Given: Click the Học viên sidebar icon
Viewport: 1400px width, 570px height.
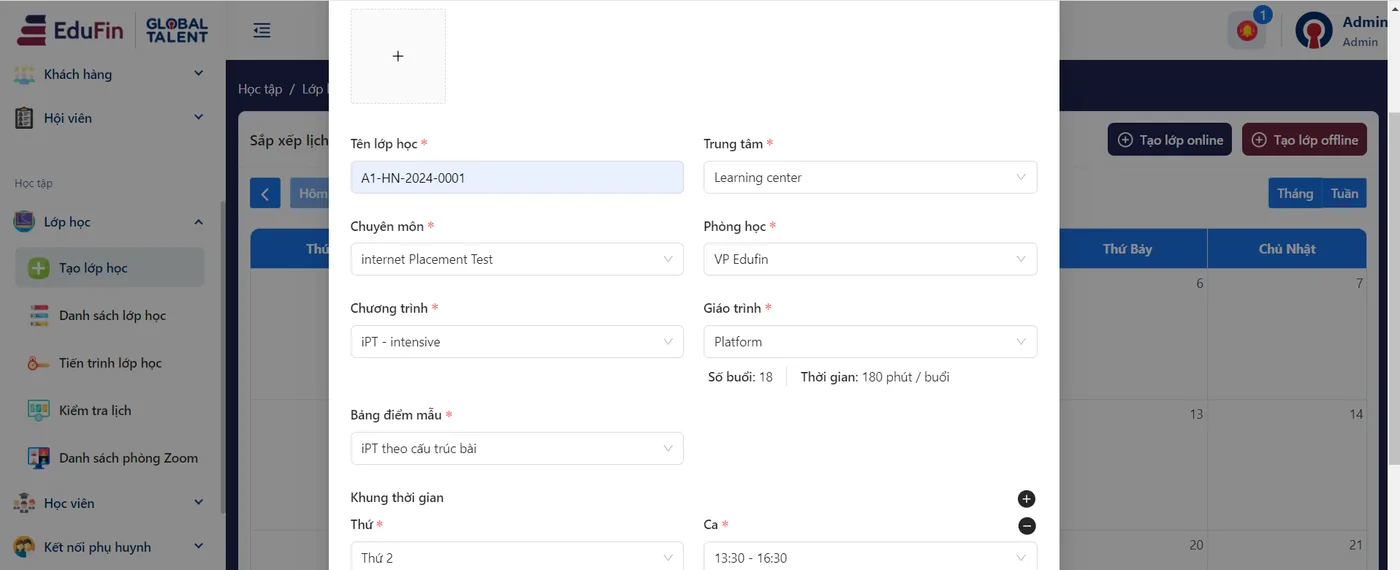Looking at the screenshot, I should tap(25, 503).
